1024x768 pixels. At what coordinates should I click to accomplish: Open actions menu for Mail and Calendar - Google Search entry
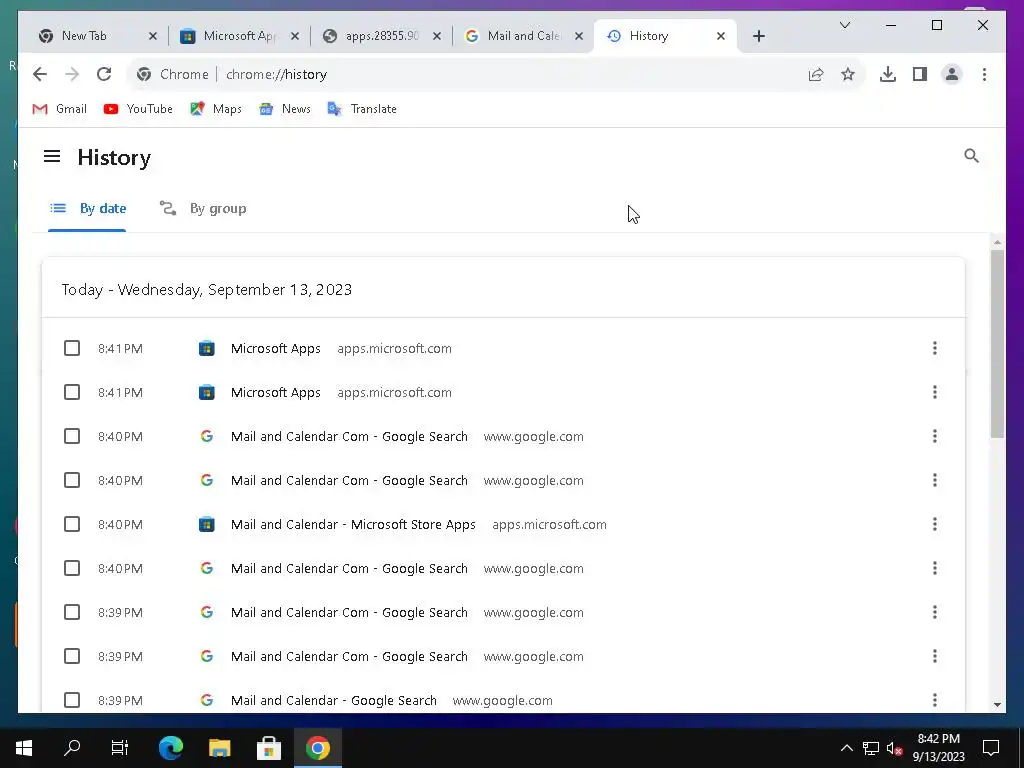click(x=935, y=700)
